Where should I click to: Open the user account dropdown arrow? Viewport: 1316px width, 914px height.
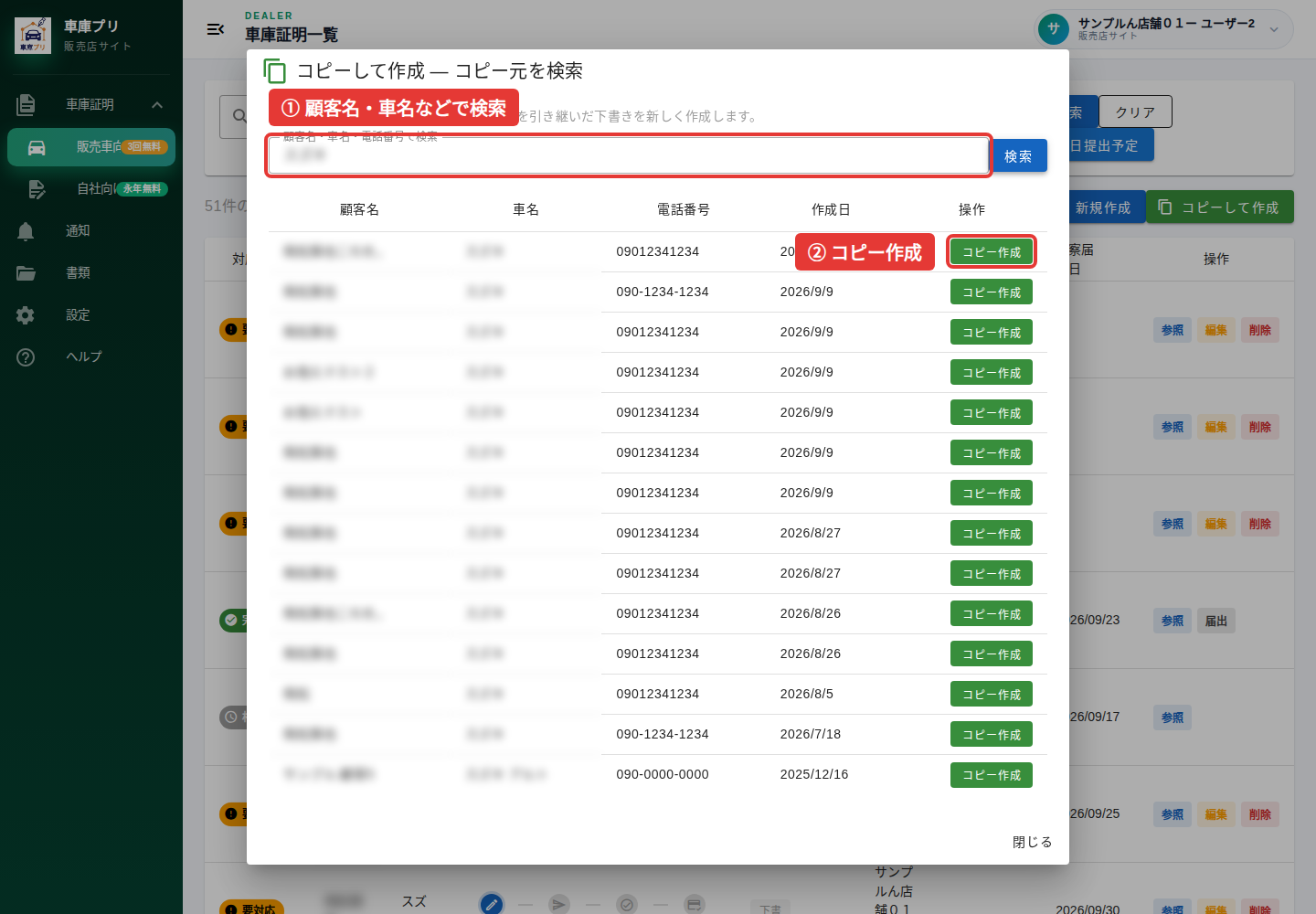(1274, 29)
